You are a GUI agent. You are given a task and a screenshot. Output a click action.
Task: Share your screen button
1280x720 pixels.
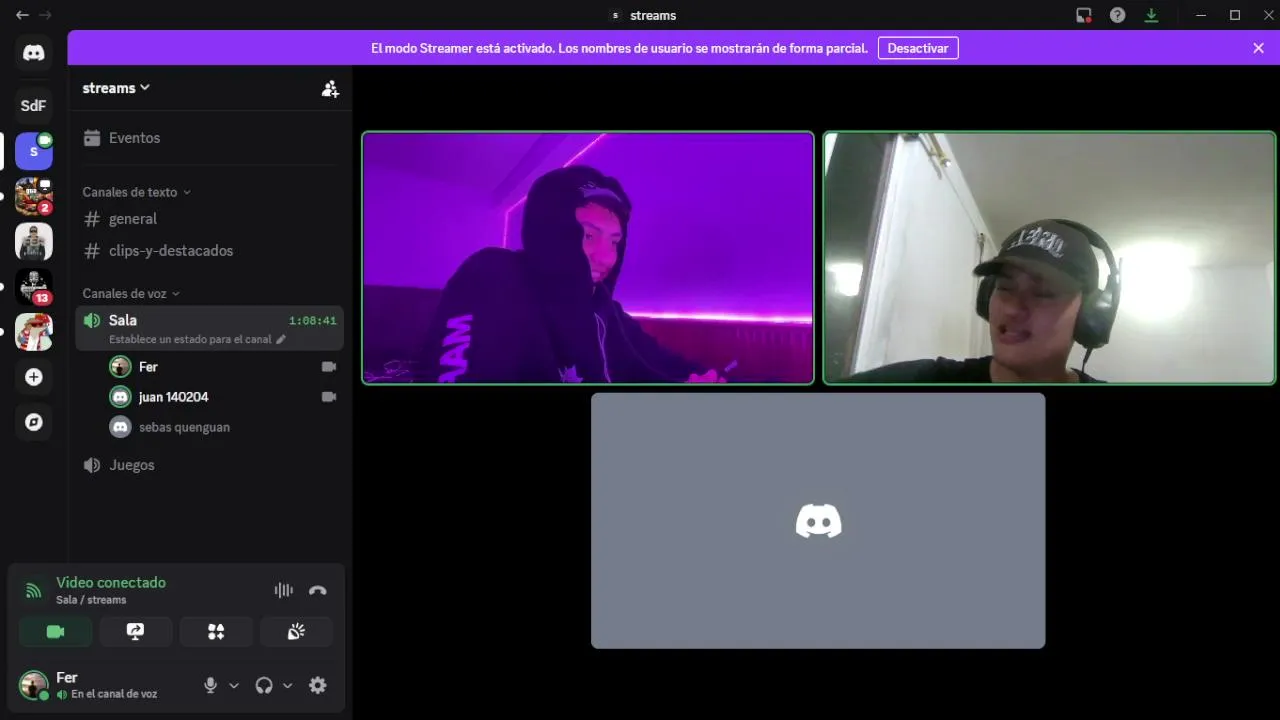click(136, 632)
